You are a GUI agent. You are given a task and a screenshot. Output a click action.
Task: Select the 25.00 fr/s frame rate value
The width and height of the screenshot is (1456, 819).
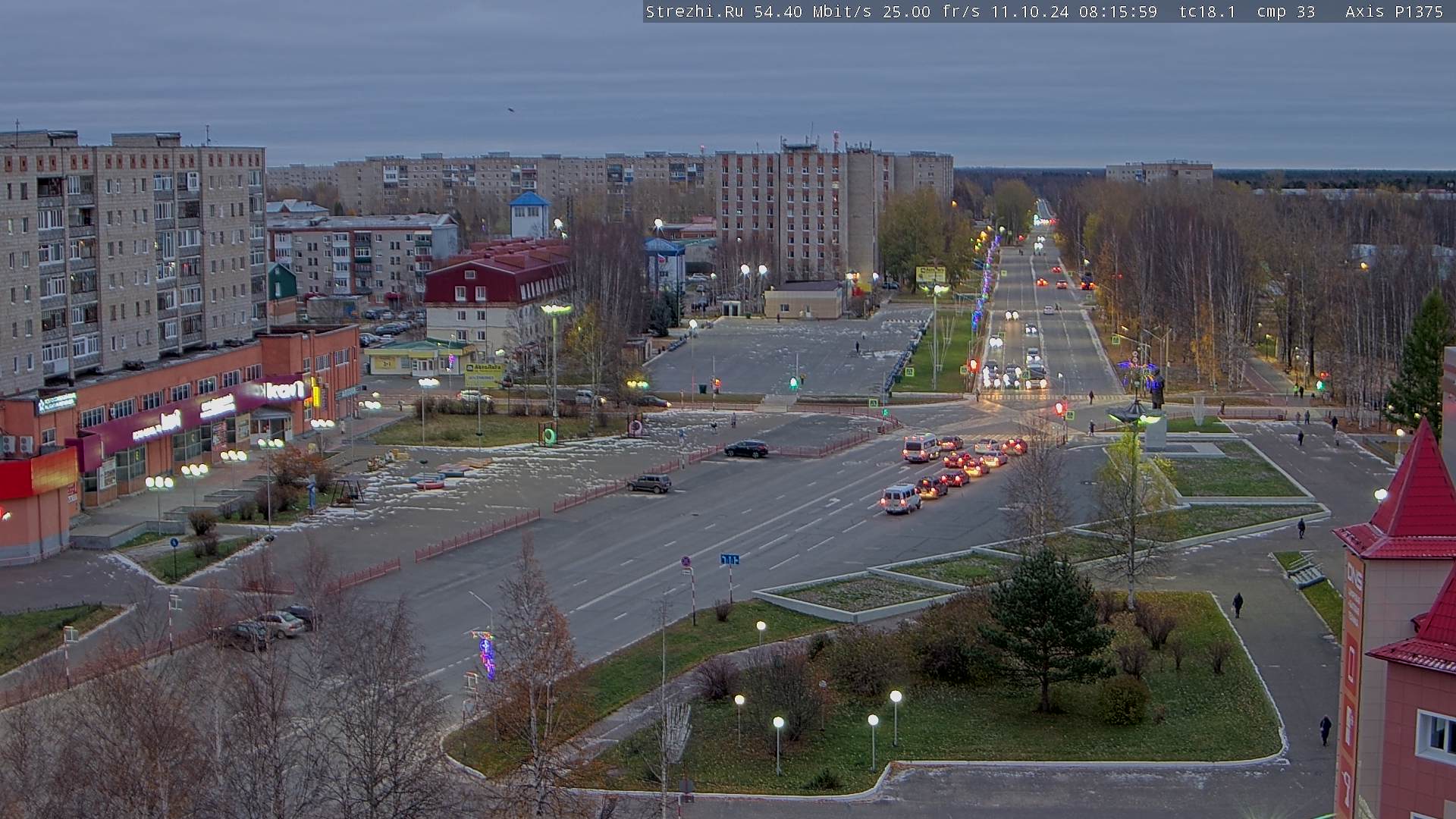click(931, 12)
